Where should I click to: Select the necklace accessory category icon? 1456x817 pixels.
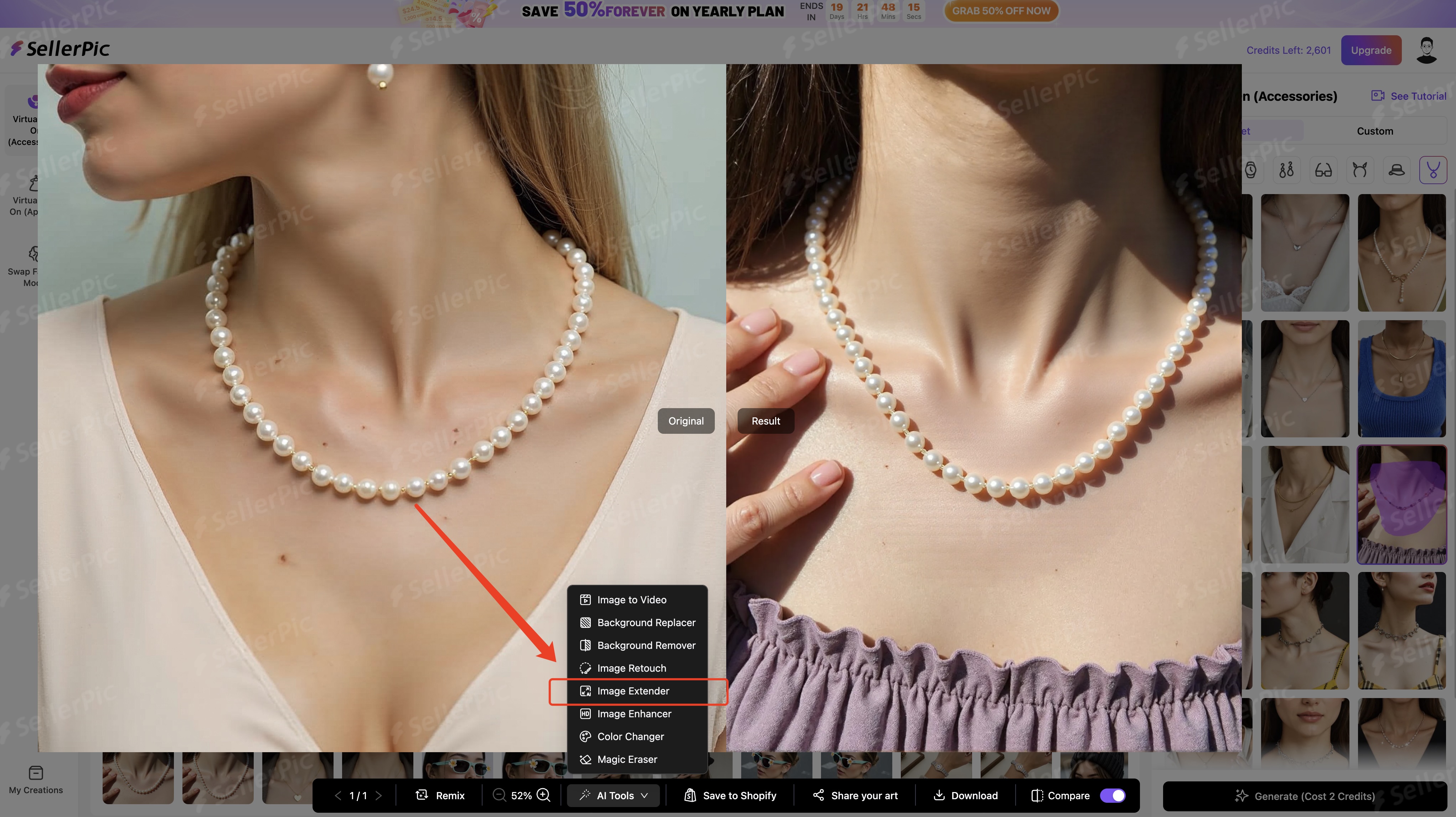(1433, 170)
